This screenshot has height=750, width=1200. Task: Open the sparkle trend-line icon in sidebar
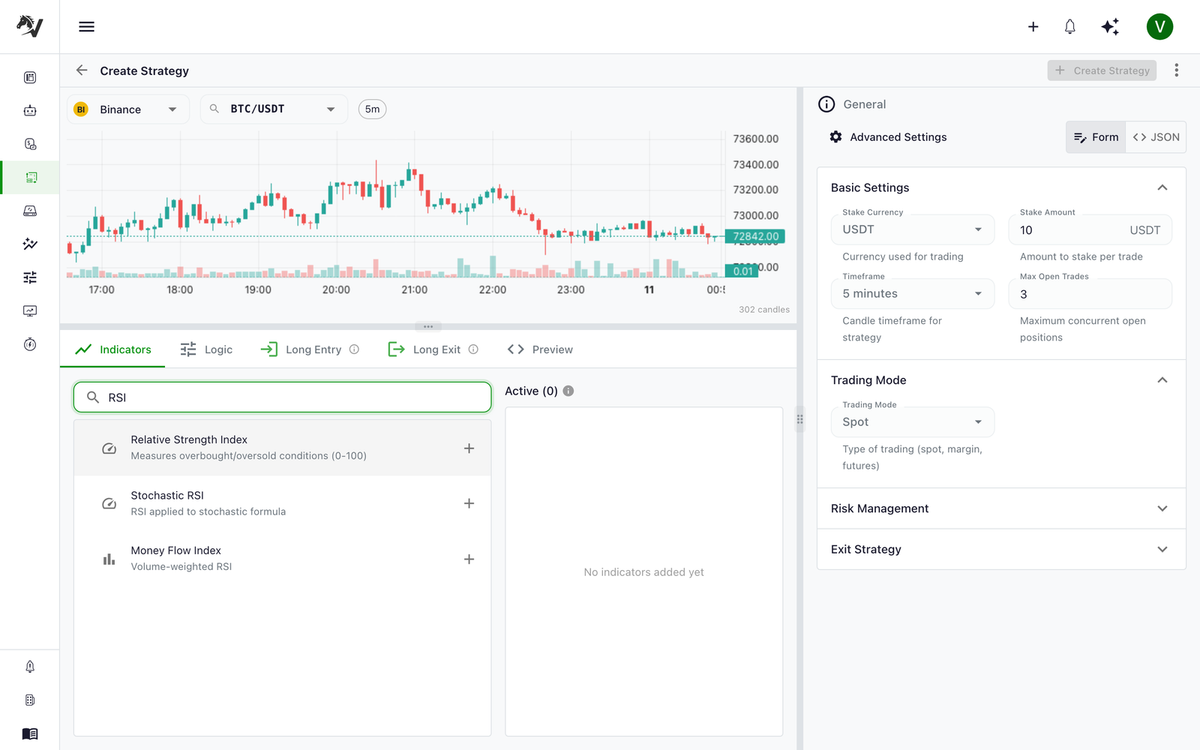point(30,244)
